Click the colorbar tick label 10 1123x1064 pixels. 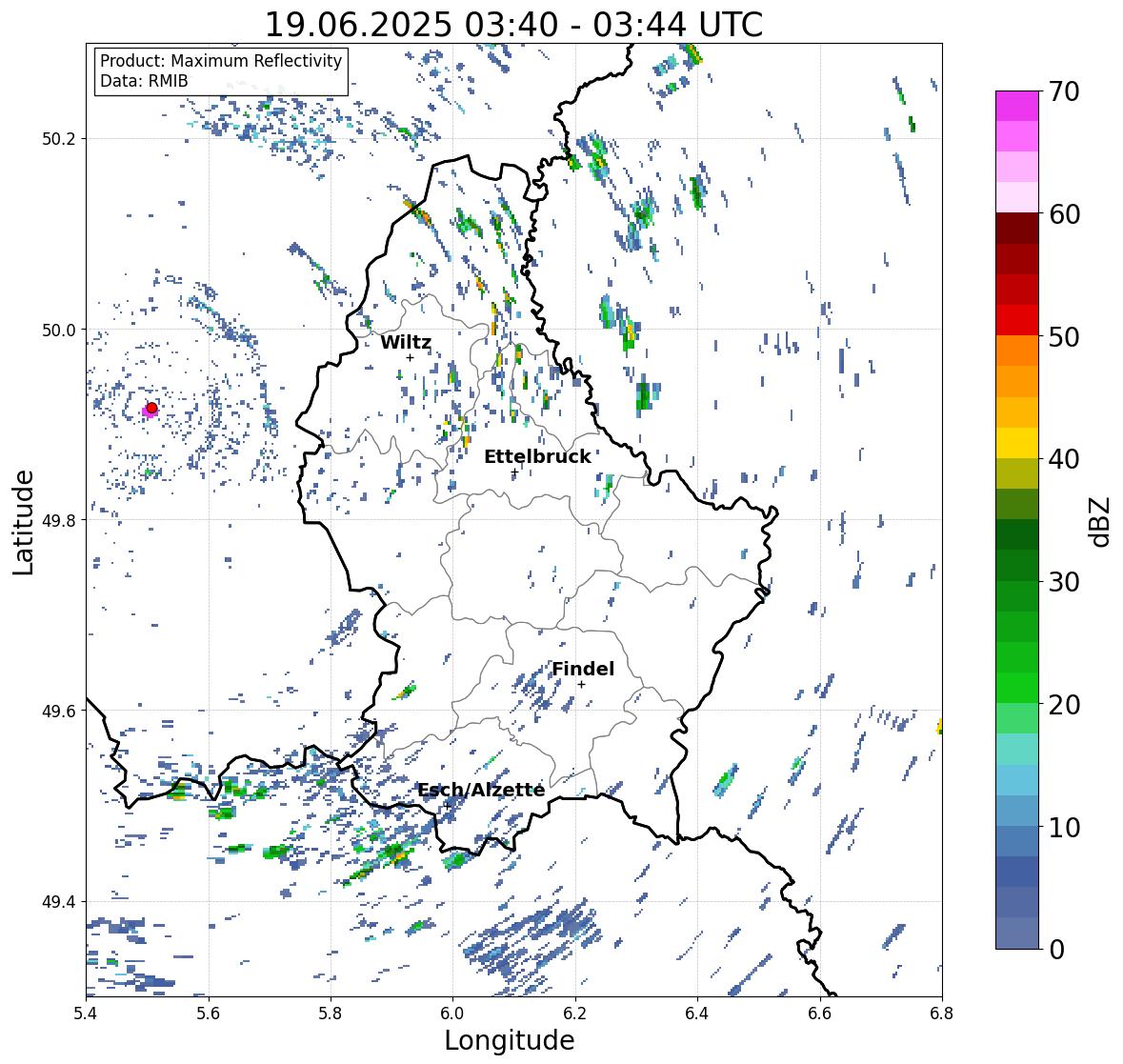(x=1064, y=827)
